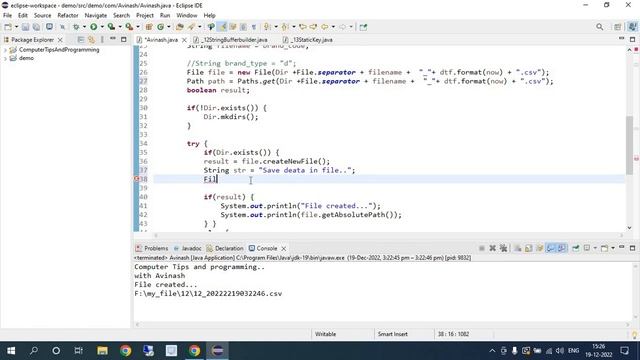The height and width of the screenshot is (360, 640).
Task: Click the error marker on line 38
Action: tap(137, 179)
